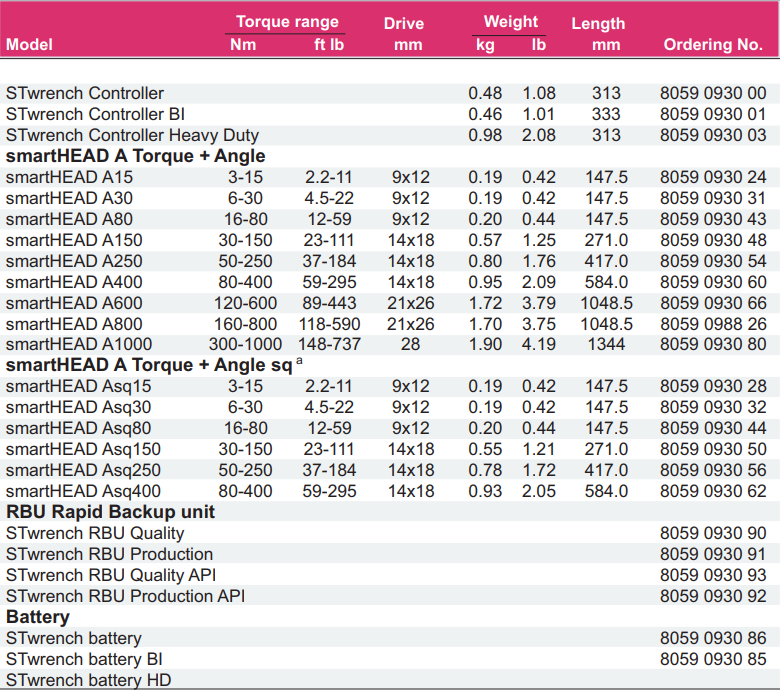780x695 pixels.
Task: Click the 1344 length value
Action: (x=606, y=344)
